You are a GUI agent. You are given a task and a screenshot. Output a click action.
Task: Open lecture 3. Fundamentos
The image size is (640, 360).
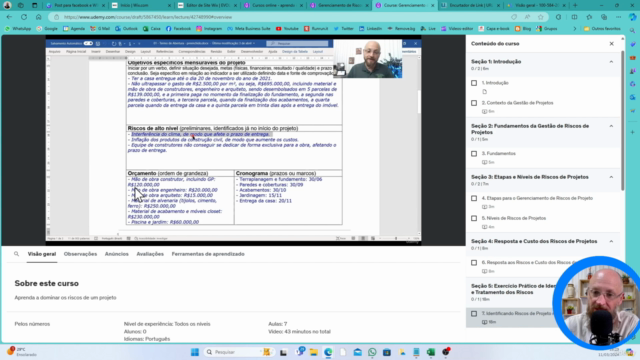[498, 153]
